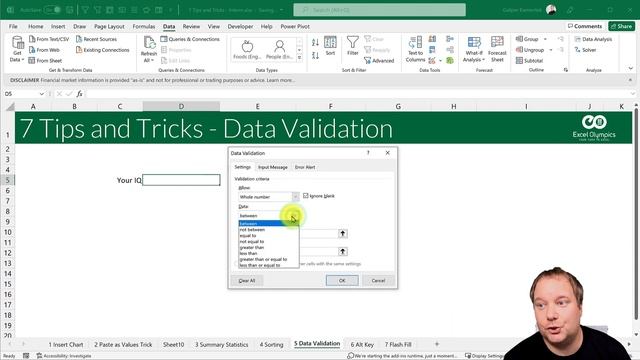This screenshot has height=360, width=640.
Task: Click OK in Data Validation
Action: click(342, 280)
